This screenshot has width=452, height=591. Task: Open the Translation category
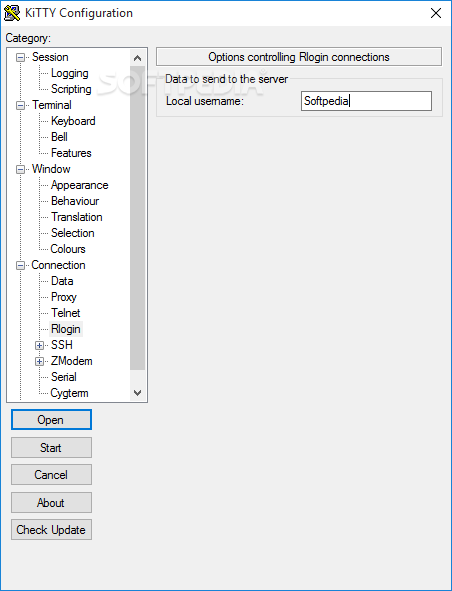pyautogui.click(x=77, y=217)
